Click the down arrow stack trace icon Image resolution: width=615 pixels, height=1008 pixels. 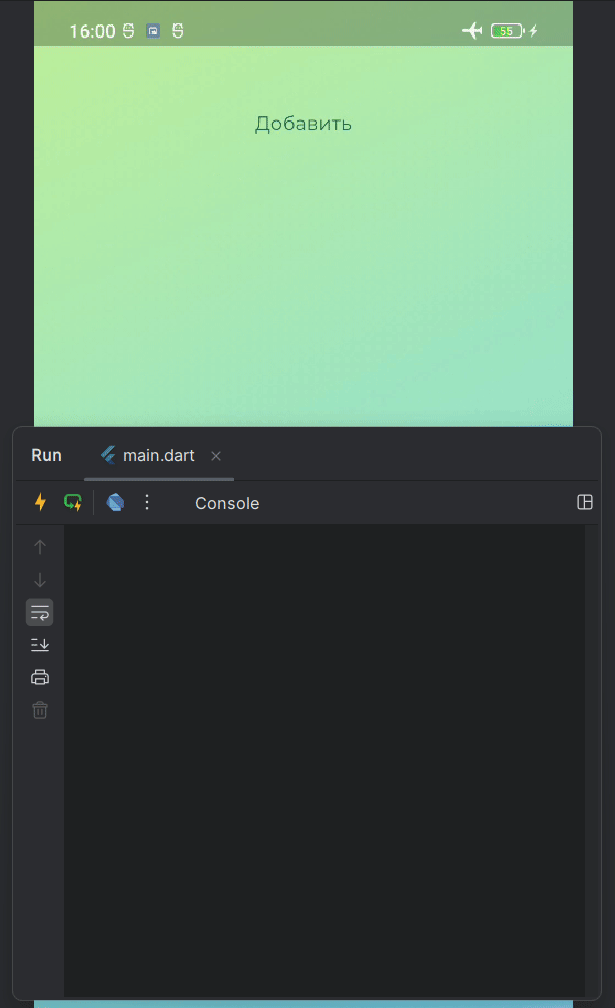click(40, 580)
